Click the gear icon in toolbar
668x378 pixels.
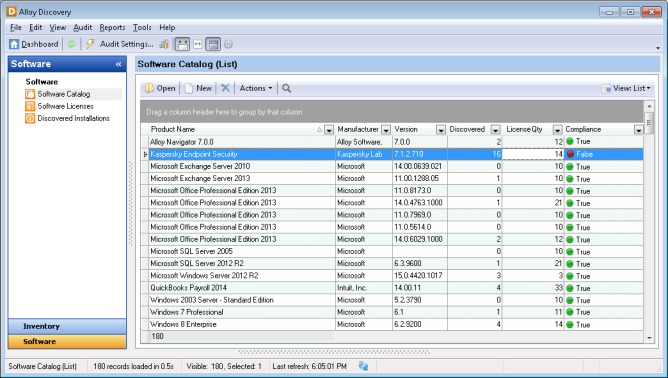point(229,44)
